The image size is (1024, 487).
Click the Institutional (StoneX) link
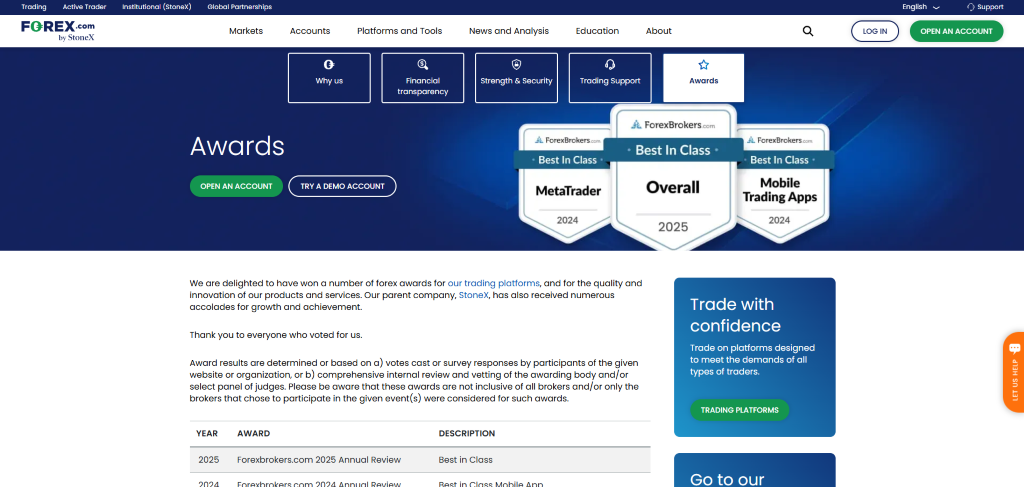157,7
